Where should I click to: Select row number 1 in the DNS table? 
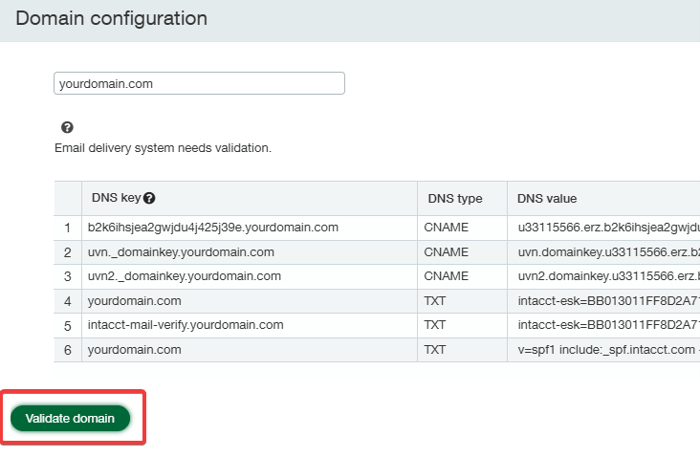coord(68,228)
